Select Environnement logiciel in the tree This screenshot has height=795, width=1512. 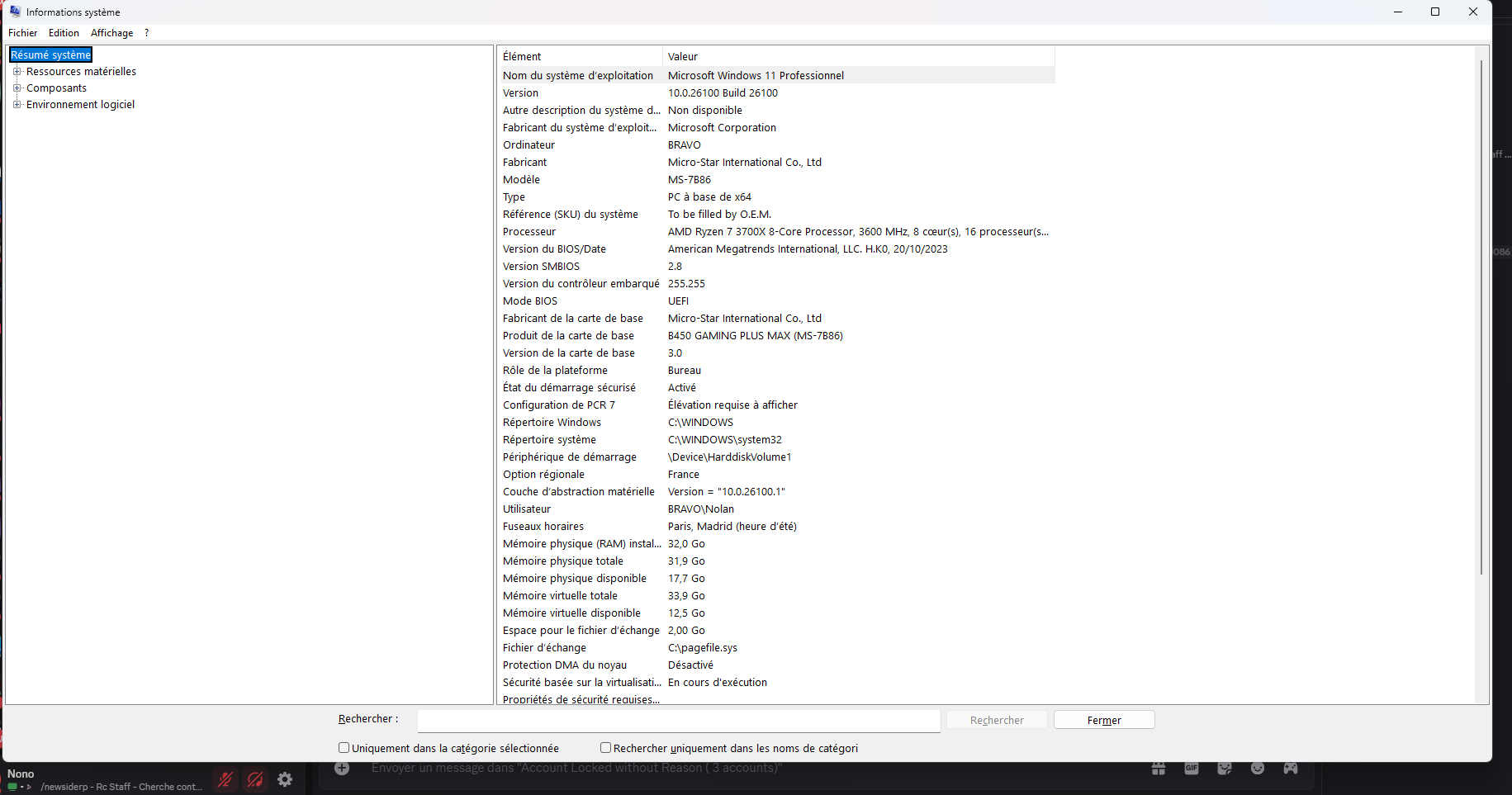point(80,104)
